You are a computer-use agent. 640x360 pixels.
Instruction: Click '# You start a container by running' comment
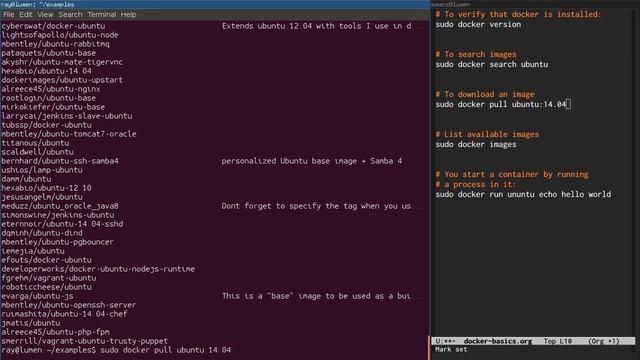[x=512, y=174]
